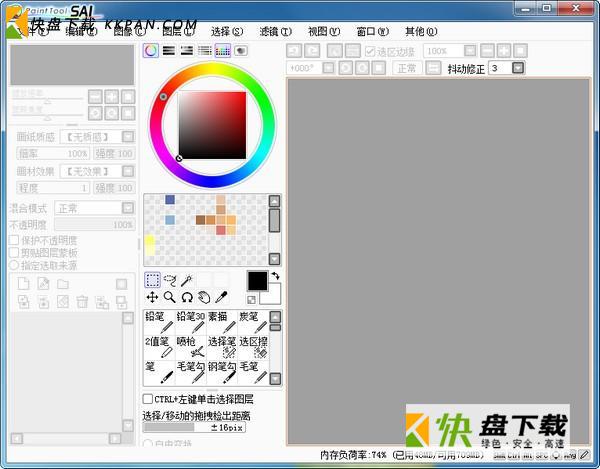Click swatch palette scroll down arrow
This screenshot has height=469, width=600.
[274, 259]
